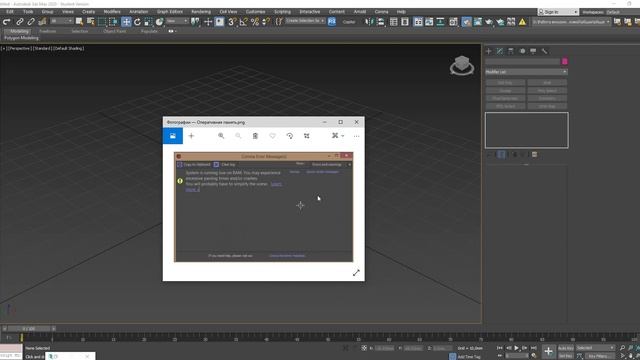Click the yellow warning triangle icon
The image size is (640, 360).
pyautogui.click(x=522, y=22)
